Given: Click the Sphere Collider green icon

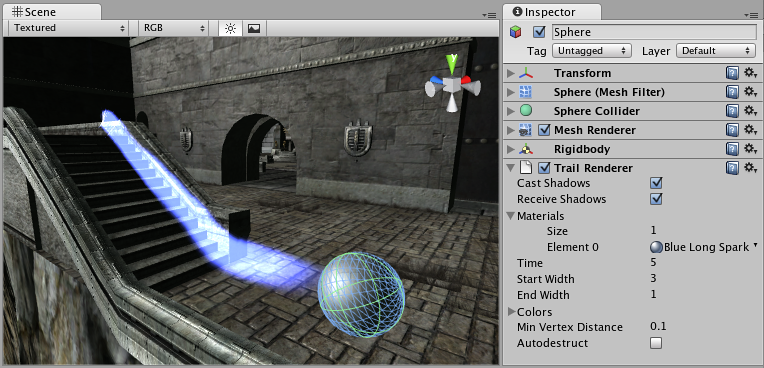Looking at the screenshot, I should [526, 111].
